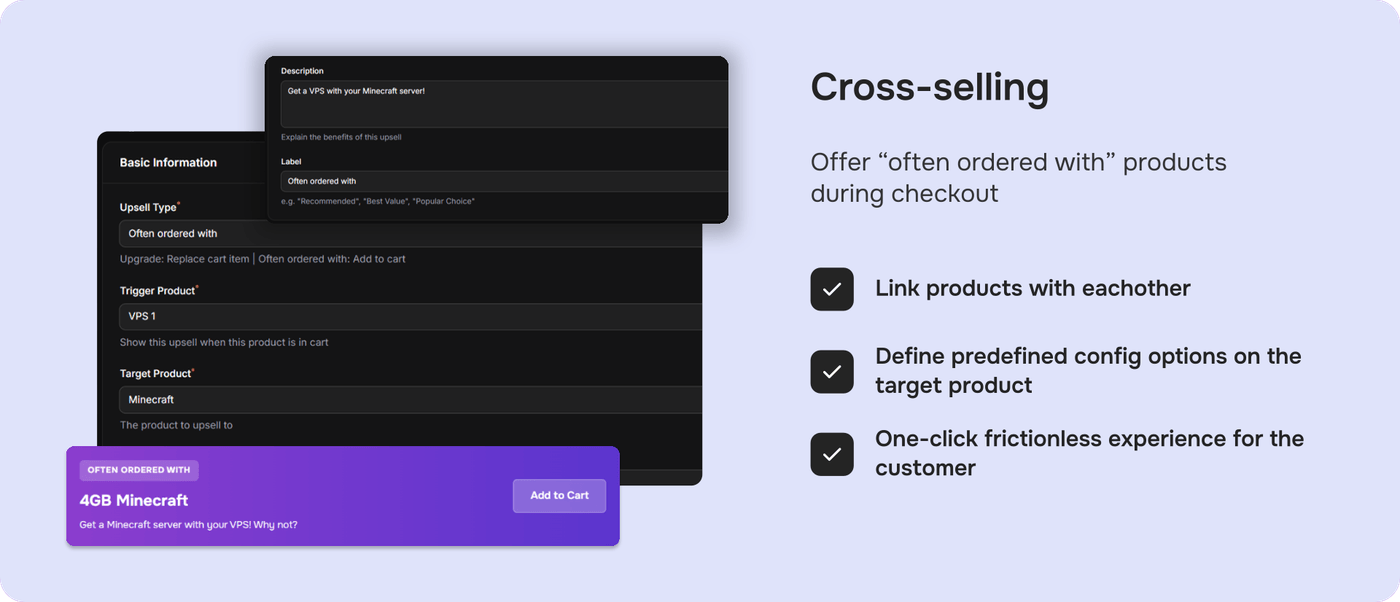Select the '4GB Minecraft' upsell title
The height and width of the screenshot is (602, 1400).
click(x=134, y=500)
